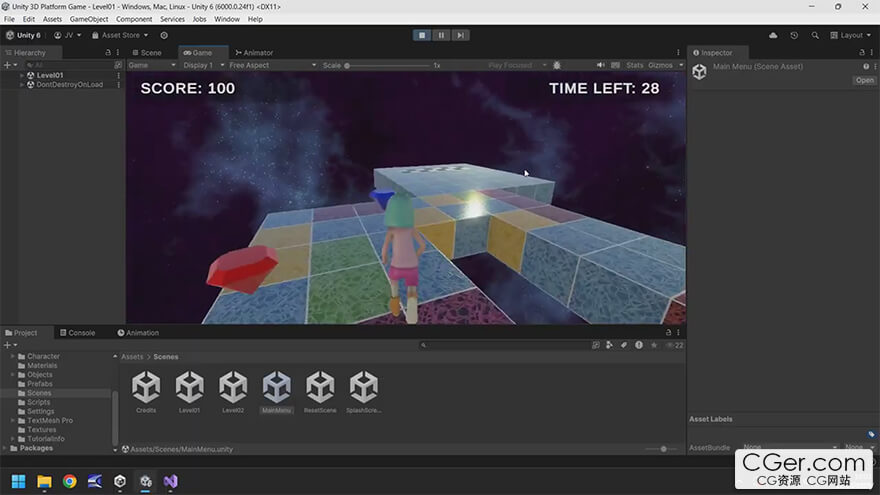
Task: Switch to the Scene tab
Action: point(147,53)
